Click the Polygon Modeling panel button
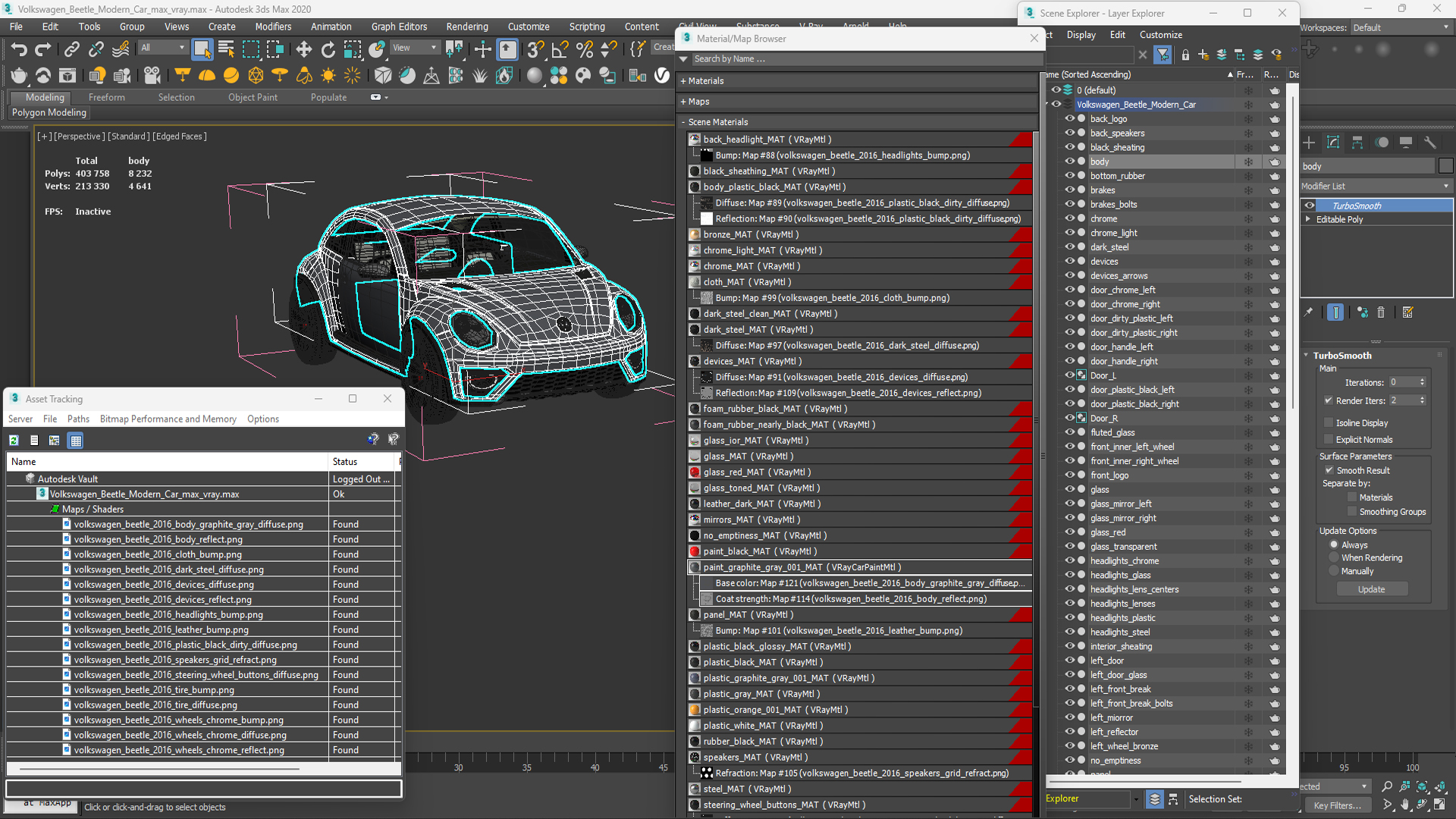The height and width of the screenshot is (819, 1456). (x=49, y=112)
